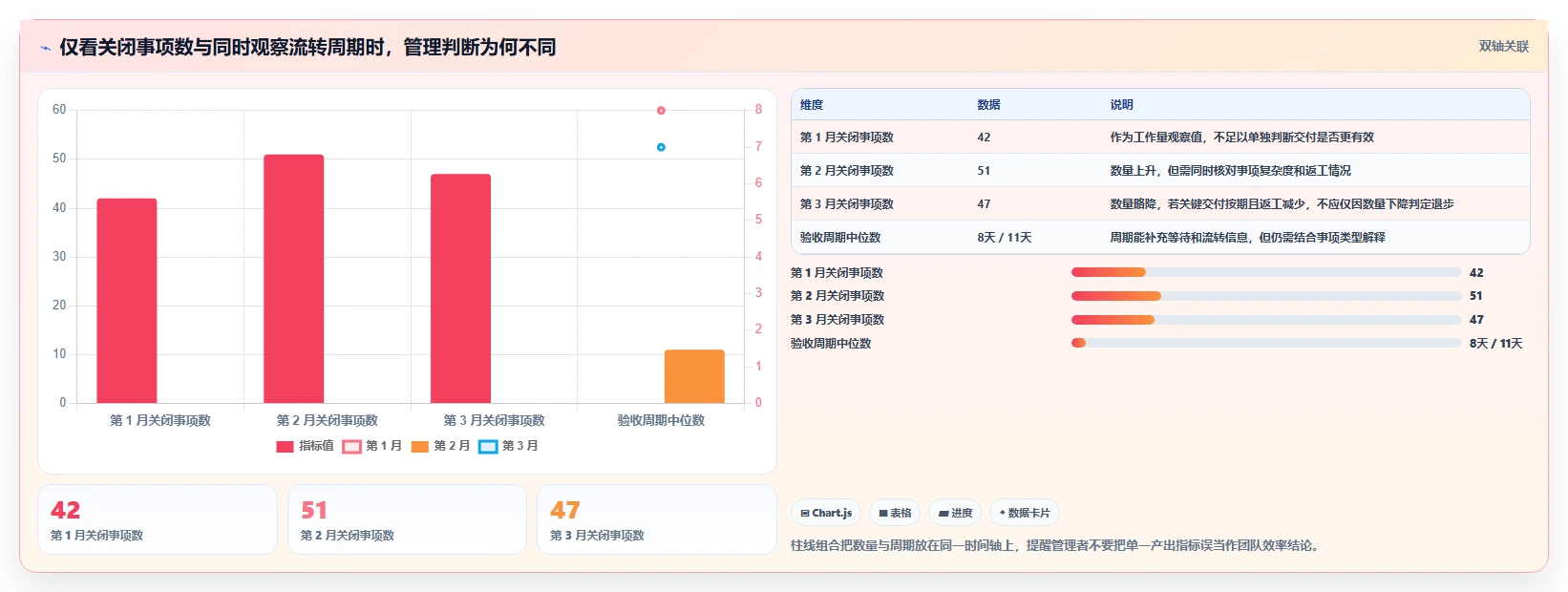
Task: Click the table value 51
Action: click(984, 171)
